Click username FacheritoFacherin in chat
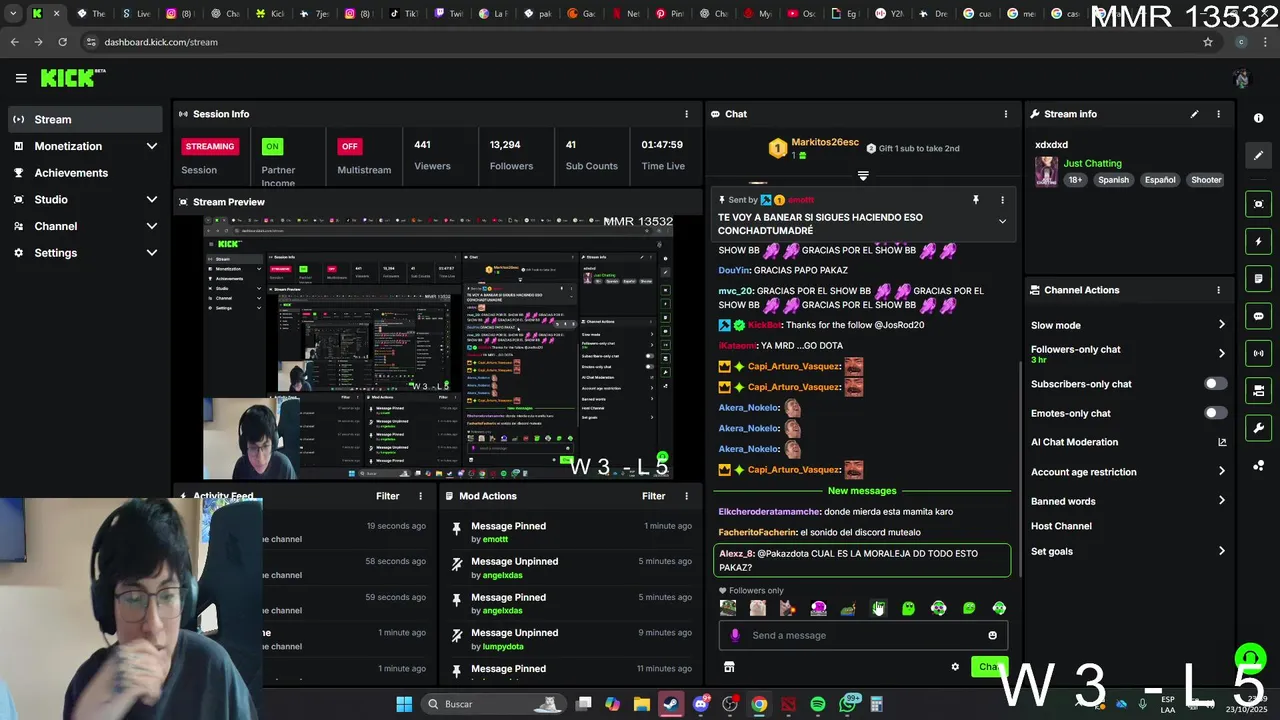Image resolution: width=1280 pixels, height=720 pixels. point(758,532)
